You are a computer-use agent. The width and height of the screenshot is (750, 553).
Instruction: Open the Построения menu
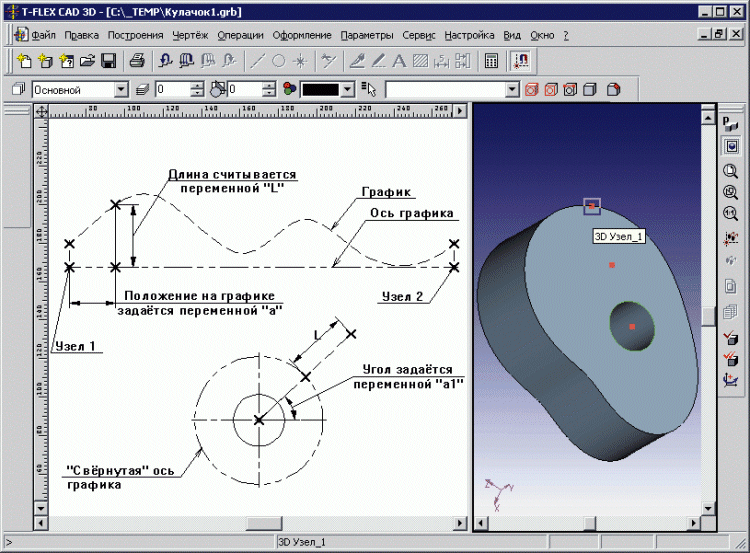click(135, 35)
